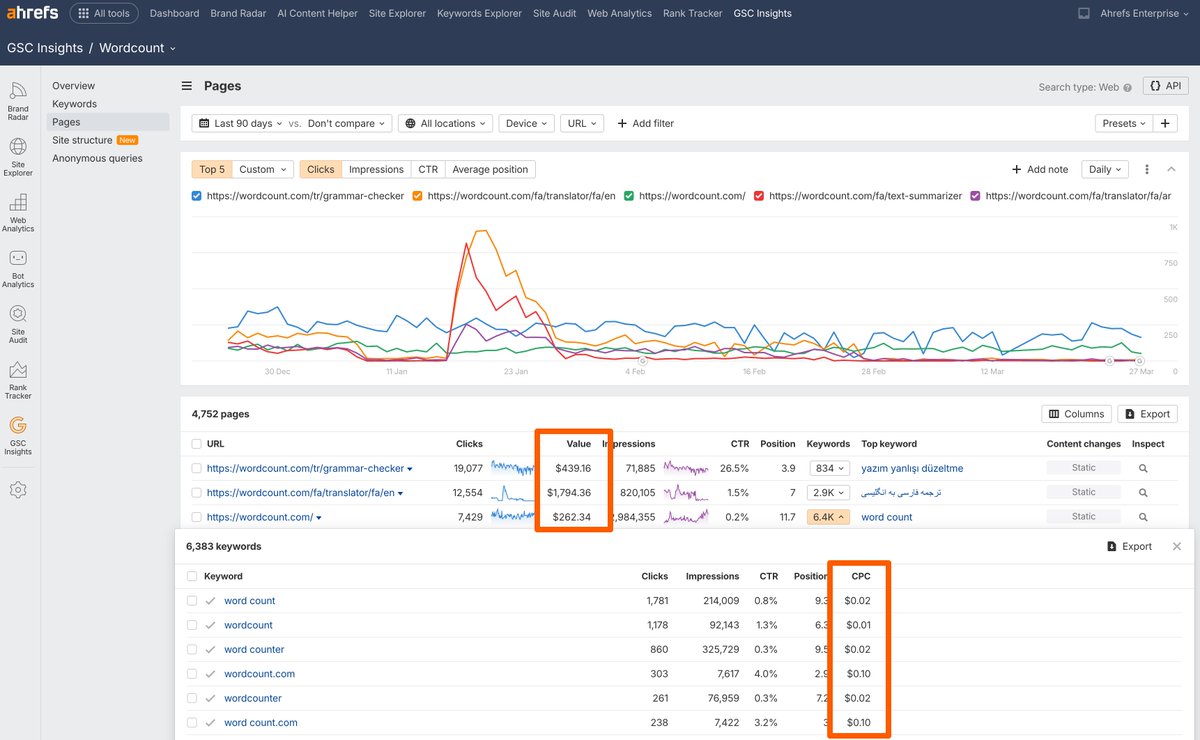Switch chart metric to CTR

pyautogui.click(x=428, y=169)
